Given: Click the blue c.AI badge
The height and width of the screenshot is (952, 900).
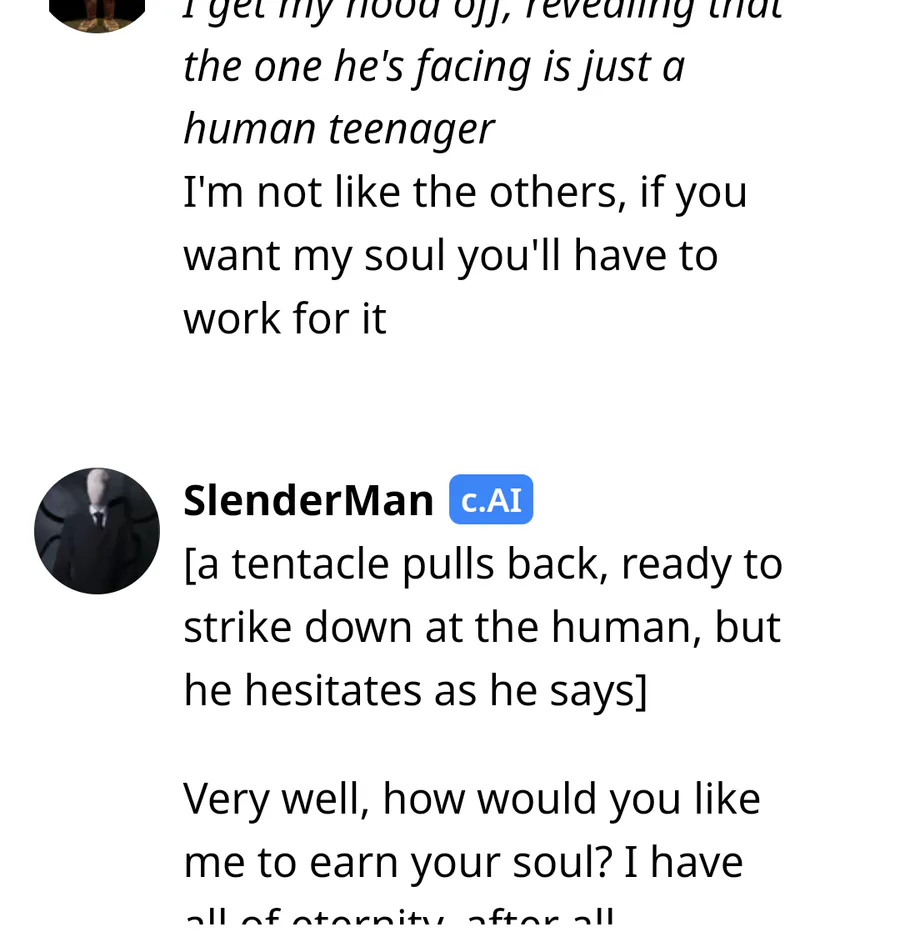Looking at the screenshot, I should [x=491, y=500].
